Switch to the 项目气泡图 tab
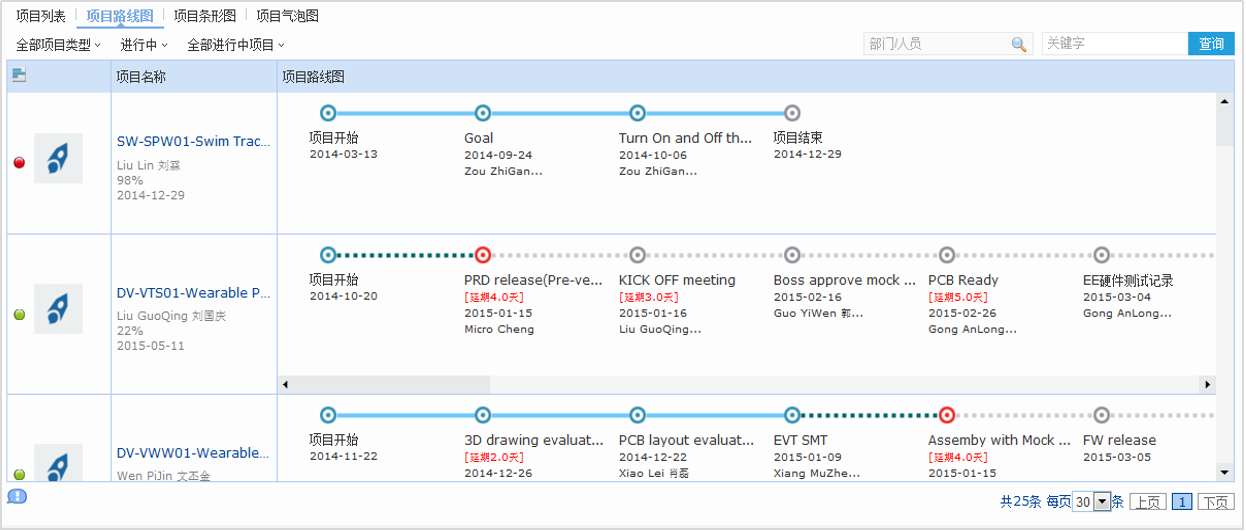Image resolution: width=1246 pixels, height=531 pixels. (287, 16)
